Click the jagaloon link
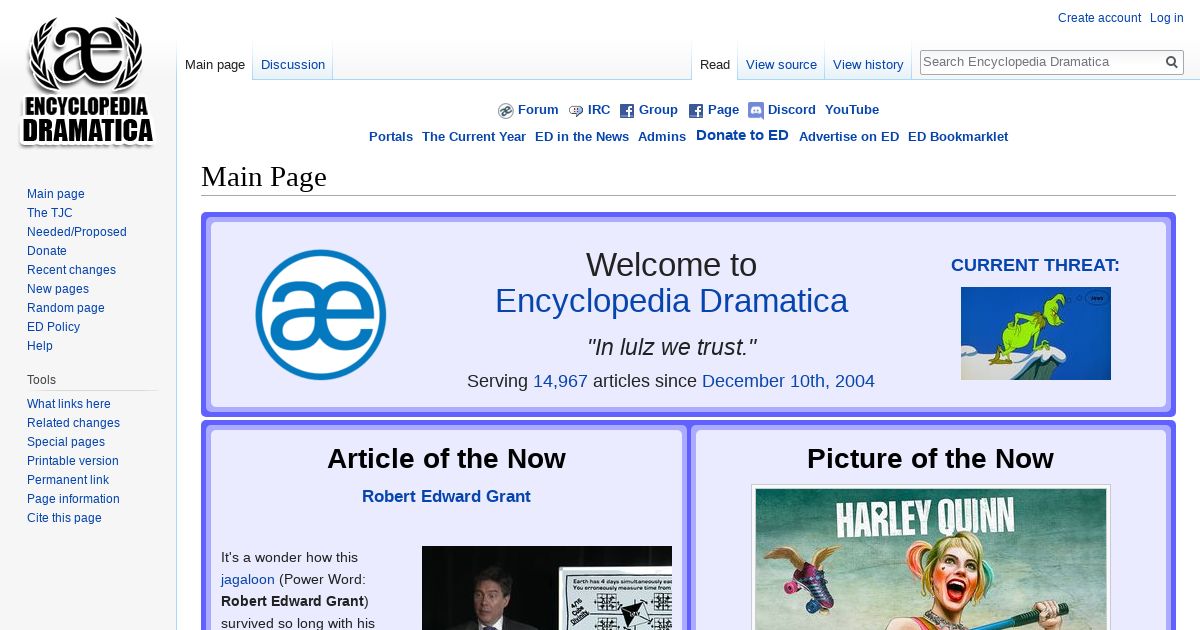Viewport: 1200px width, 630px height. (248, 579)
